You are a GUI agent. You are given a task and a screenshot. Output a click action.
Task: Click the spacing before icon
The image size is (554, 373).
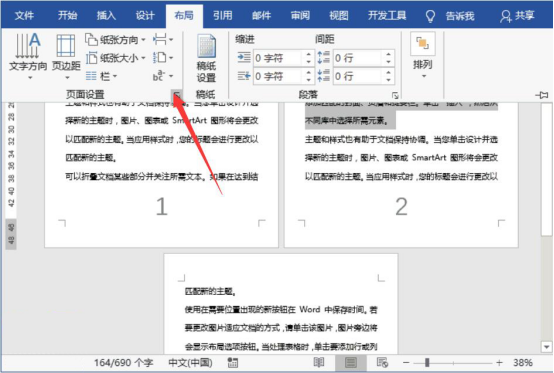pyautogui.click(x=324, y=58)
